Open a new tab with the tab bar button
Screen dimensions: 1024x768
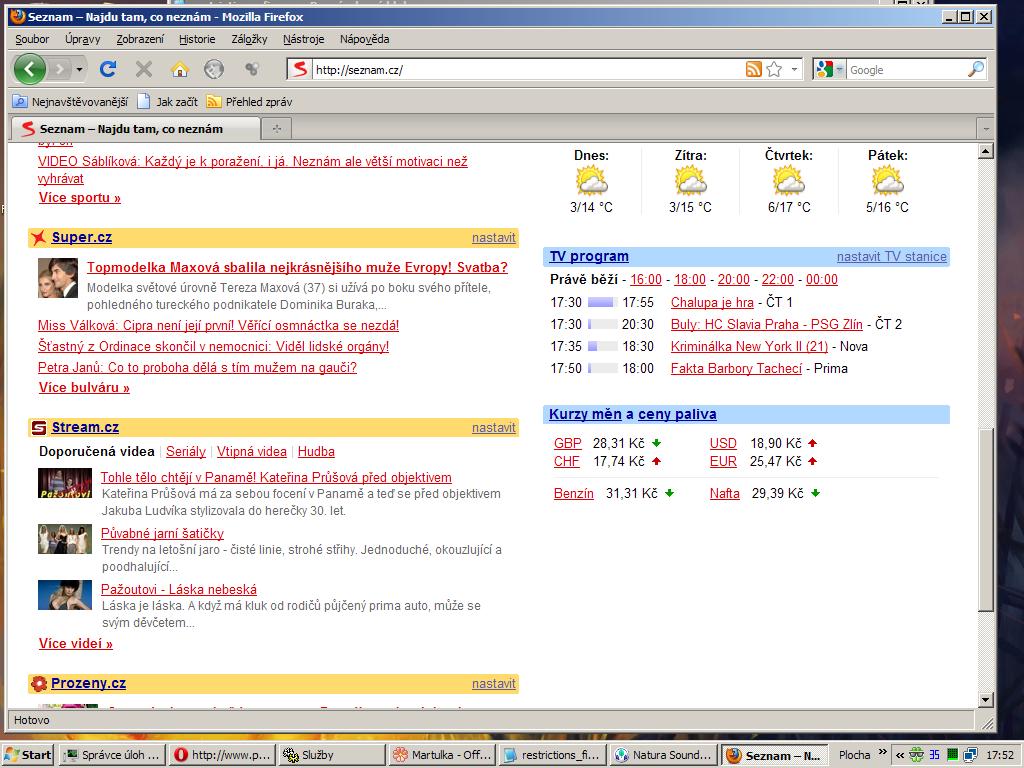tap(277, 128)
